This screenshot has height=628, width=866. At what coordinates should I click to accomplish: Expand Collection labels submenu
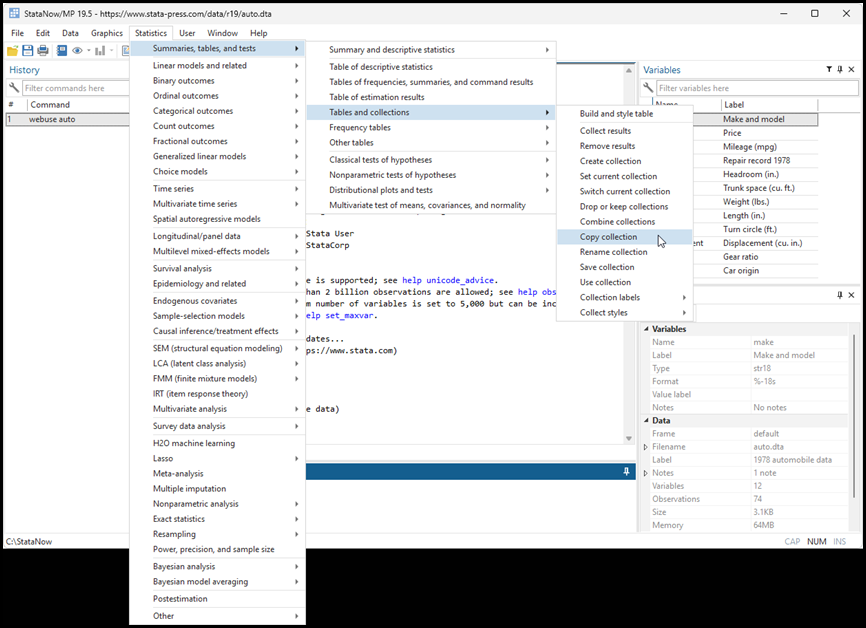click(624, 297)
